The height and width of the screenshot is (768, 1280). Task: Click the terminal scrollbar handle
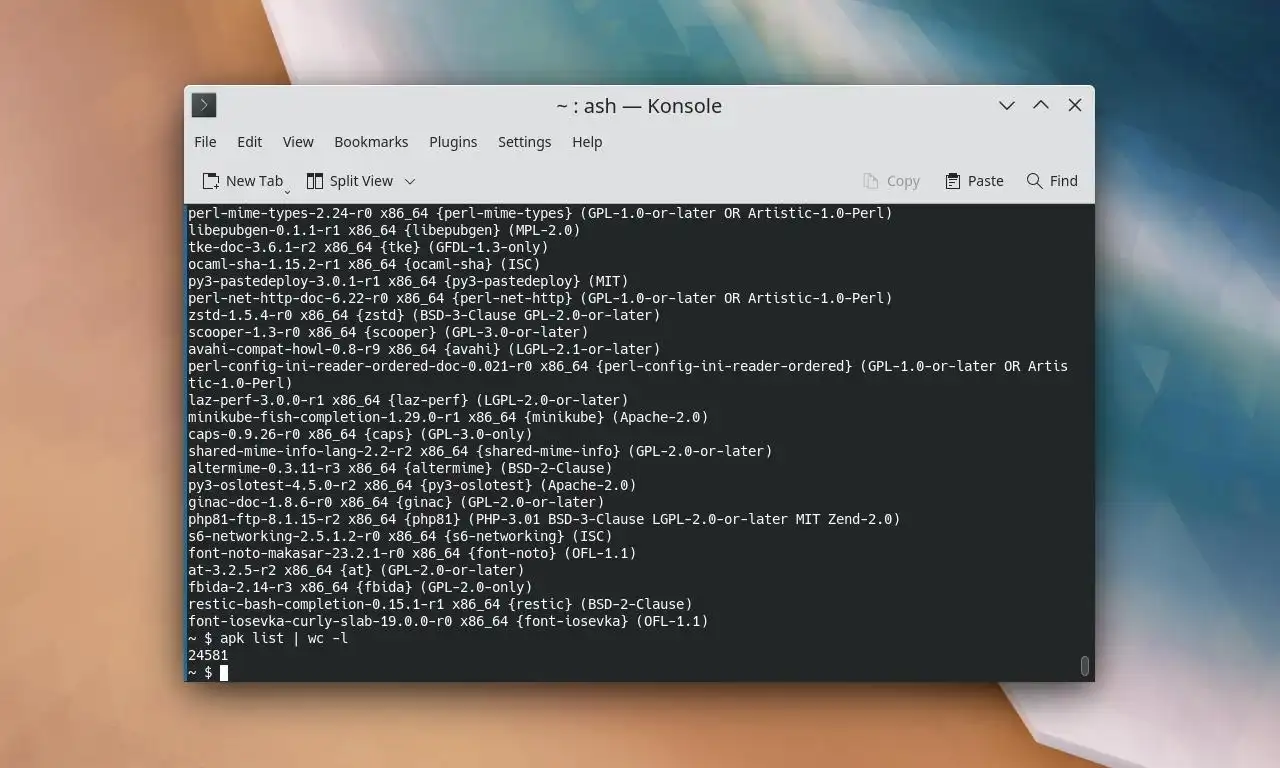pyautogui.click(x=1085, y=666)
